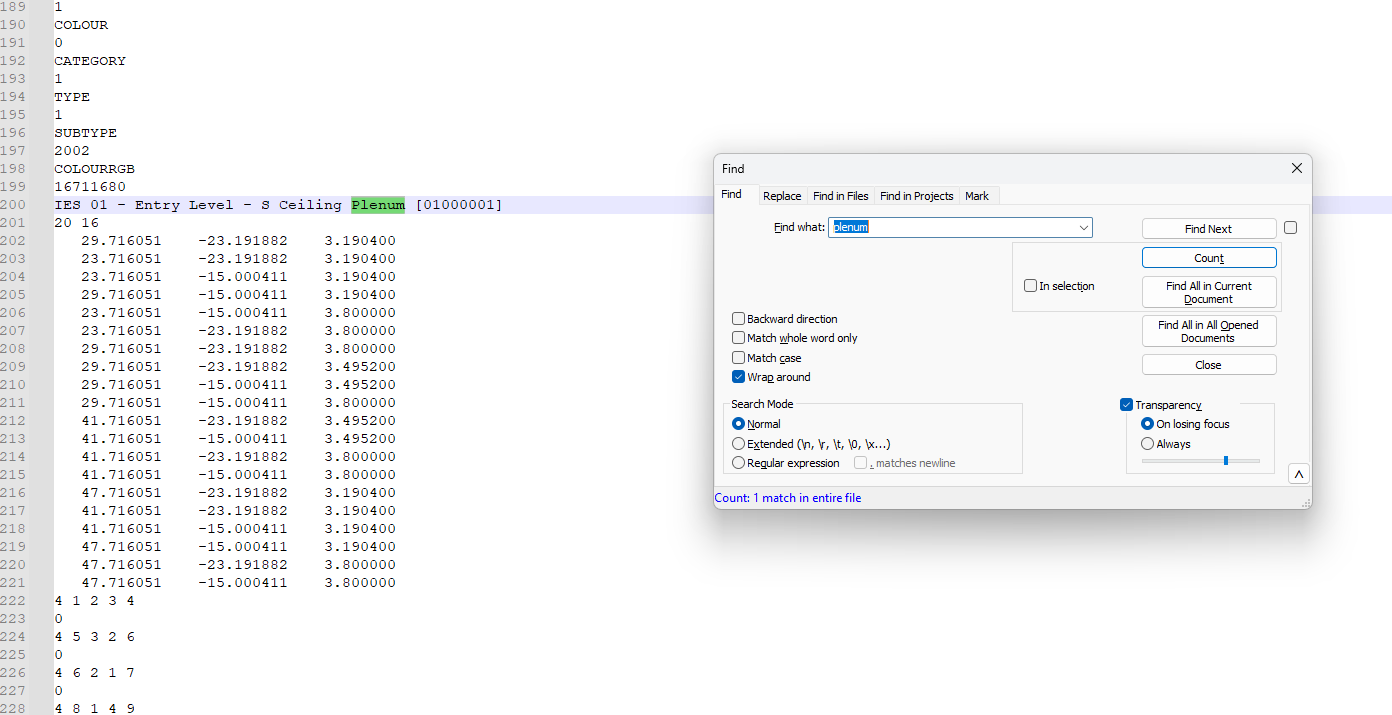
Task: Set transparency to Always
Action: [1147, 444]
